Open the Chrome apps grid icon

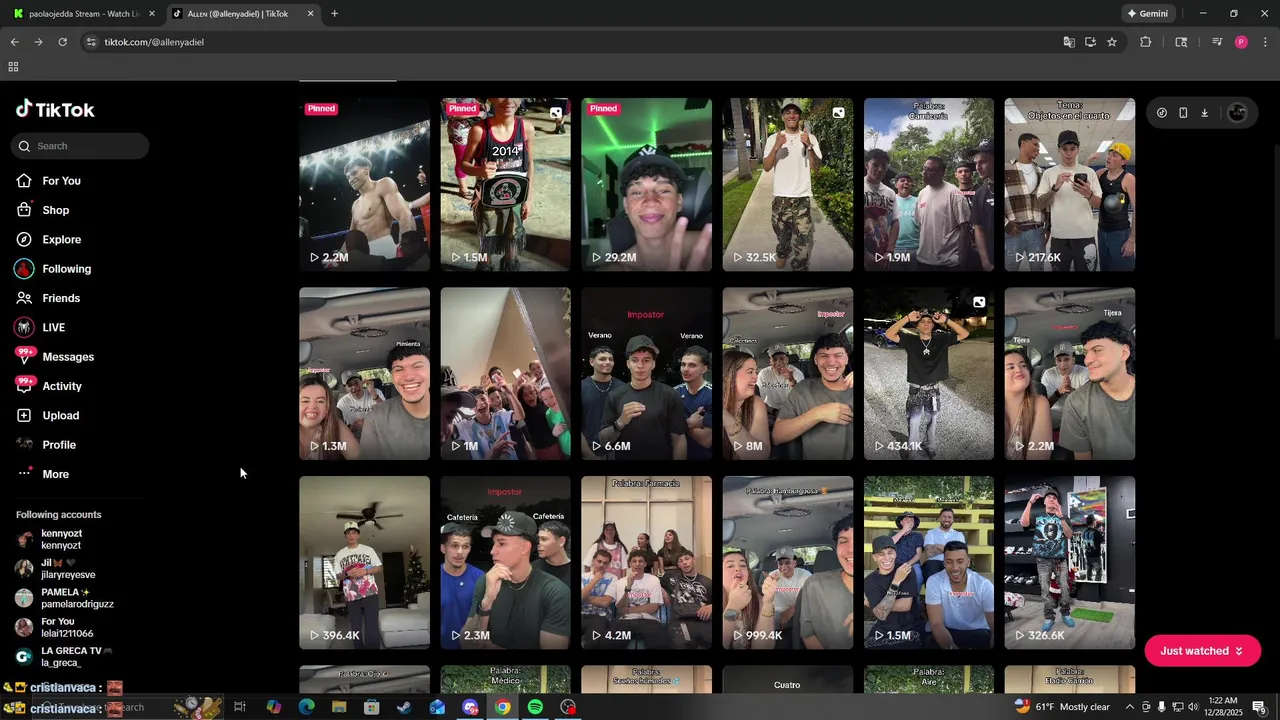pyautogui.click(x=13, y=67)
